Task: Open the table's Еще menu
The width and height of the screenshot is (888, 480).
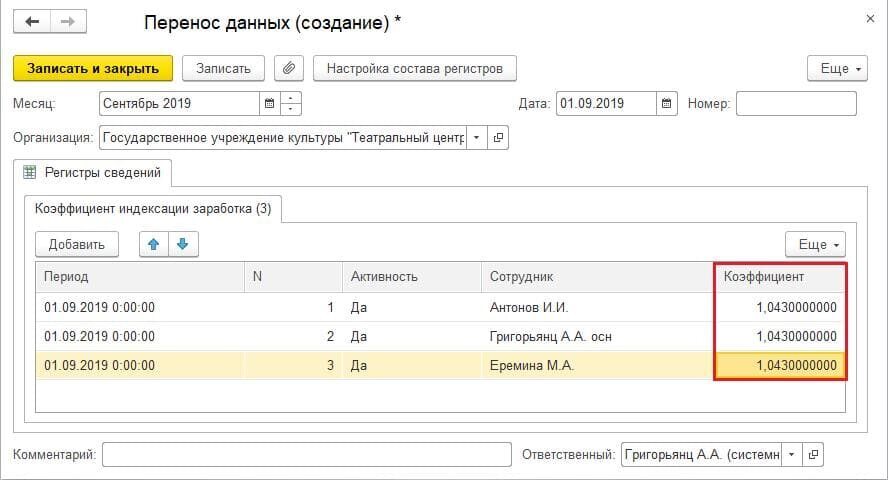Action: click(815, 244)
